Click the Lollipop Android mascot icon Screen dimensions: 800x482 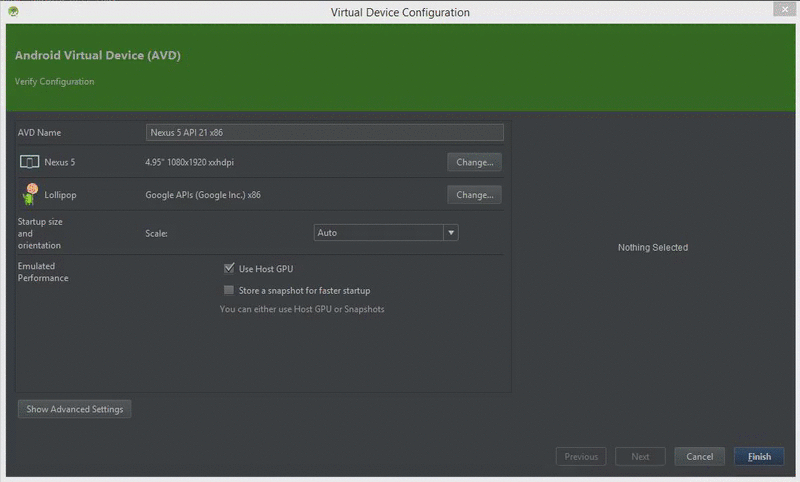pos(31,194)
